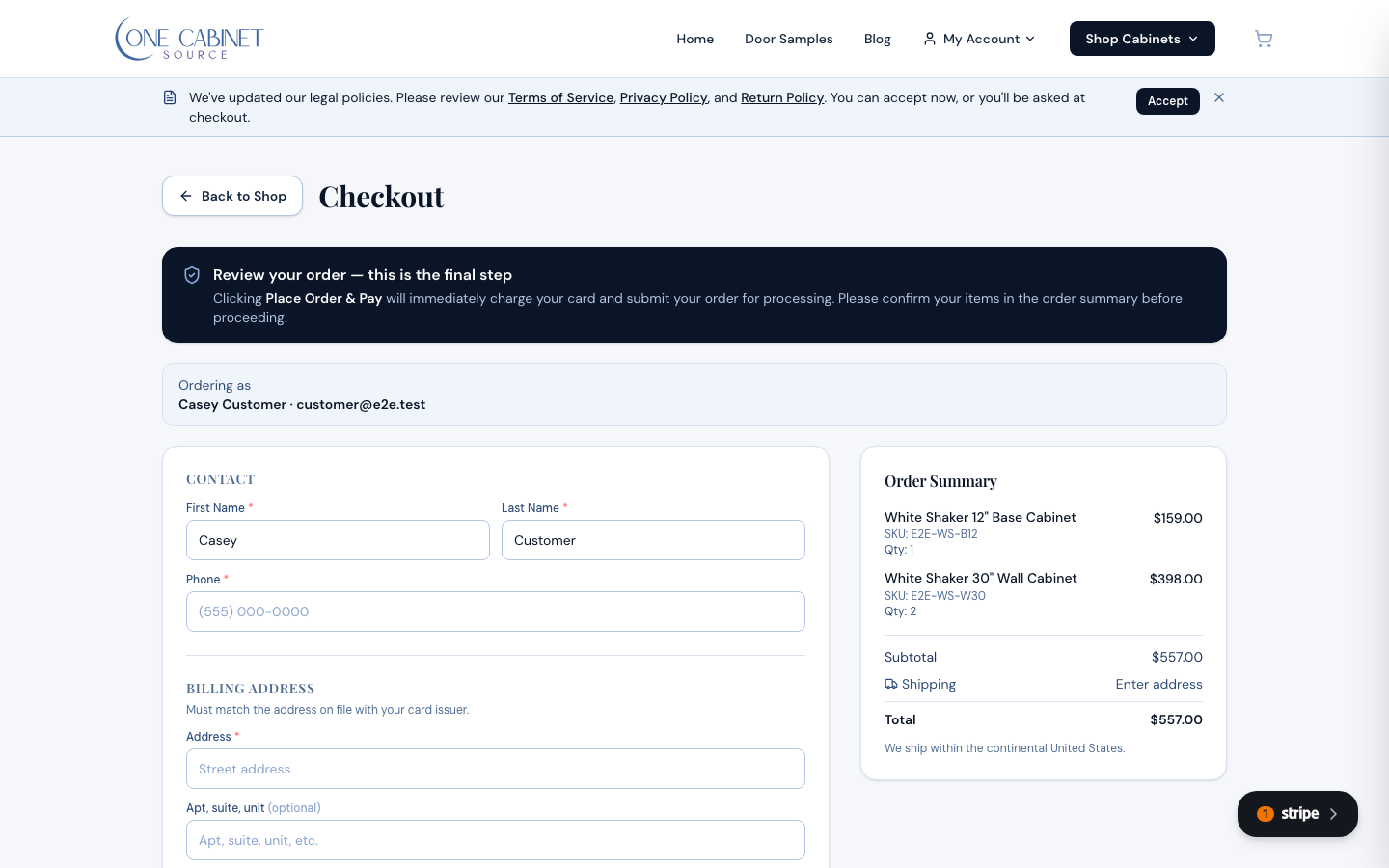
Task: Click the Street address field
Action: (x=496, y=769)
